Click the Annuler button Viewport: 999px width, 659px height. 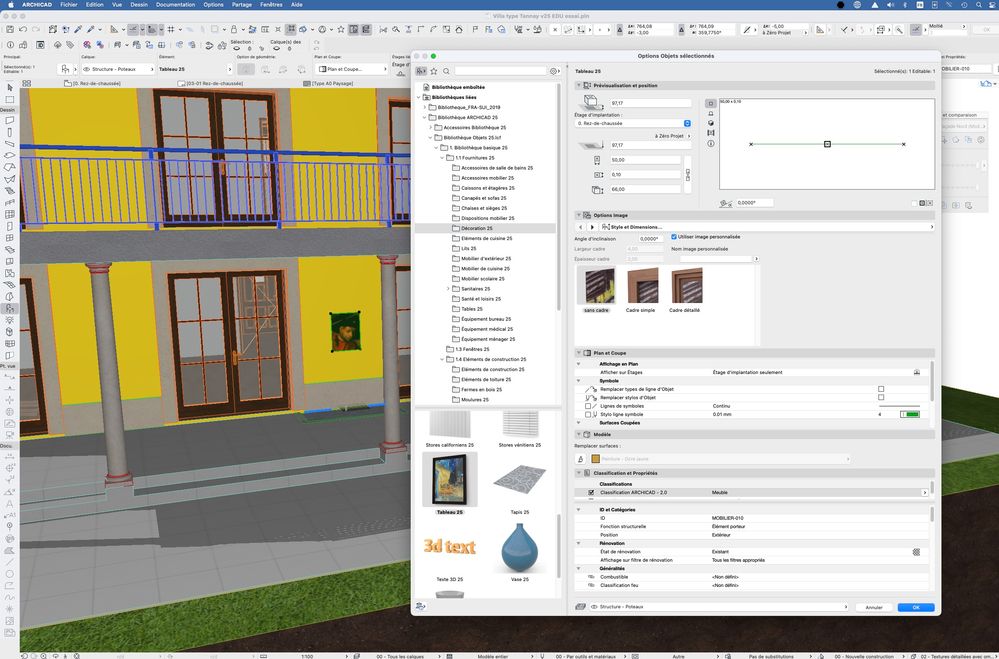(x=873, y=607)
